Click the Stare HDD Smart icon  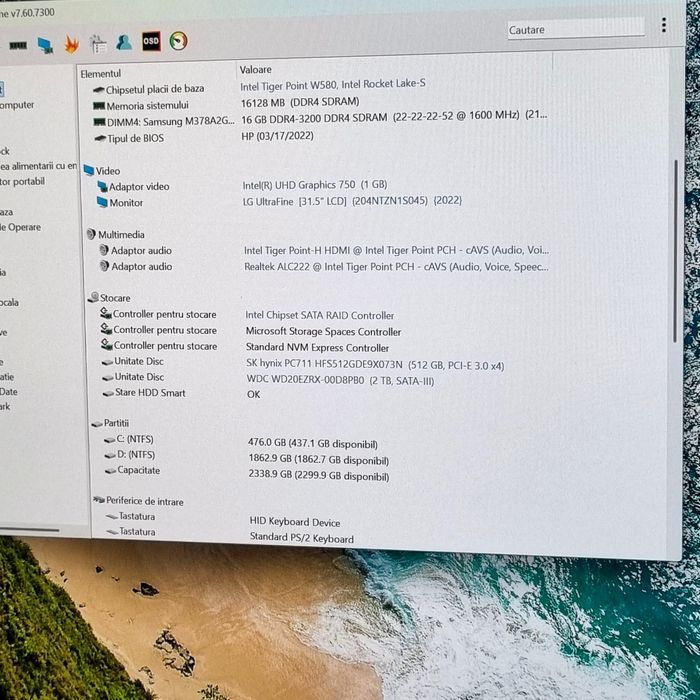coord(108,394)
